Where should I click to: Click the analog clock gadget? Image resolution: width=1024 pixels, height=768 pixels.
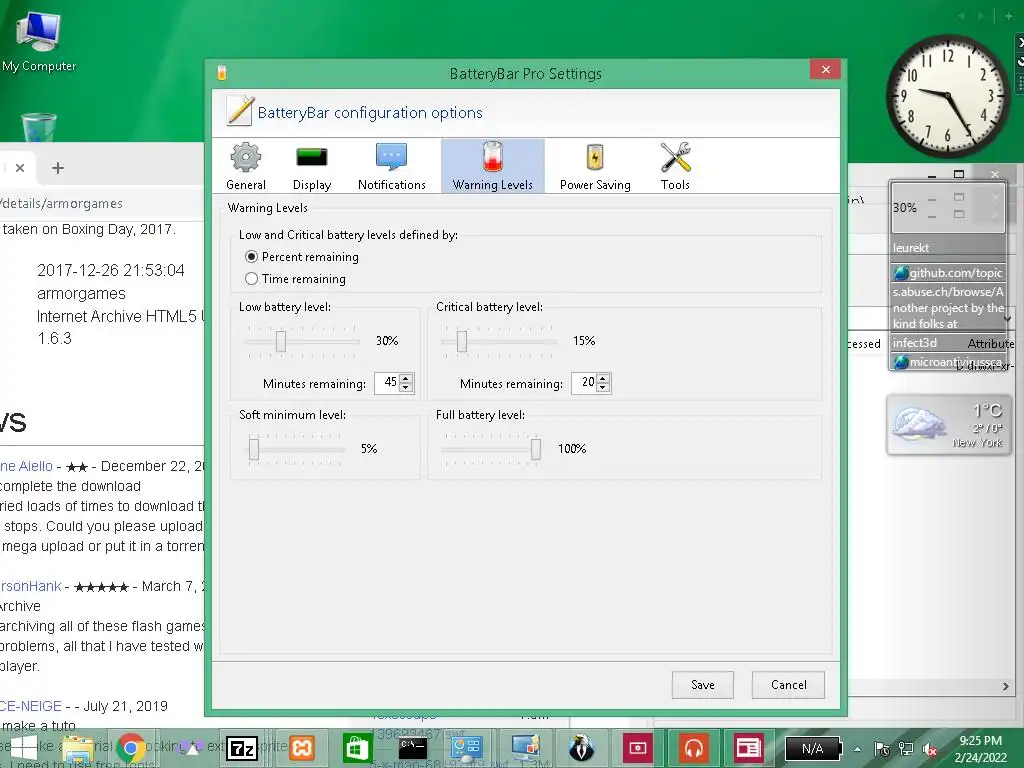[948, 96]
